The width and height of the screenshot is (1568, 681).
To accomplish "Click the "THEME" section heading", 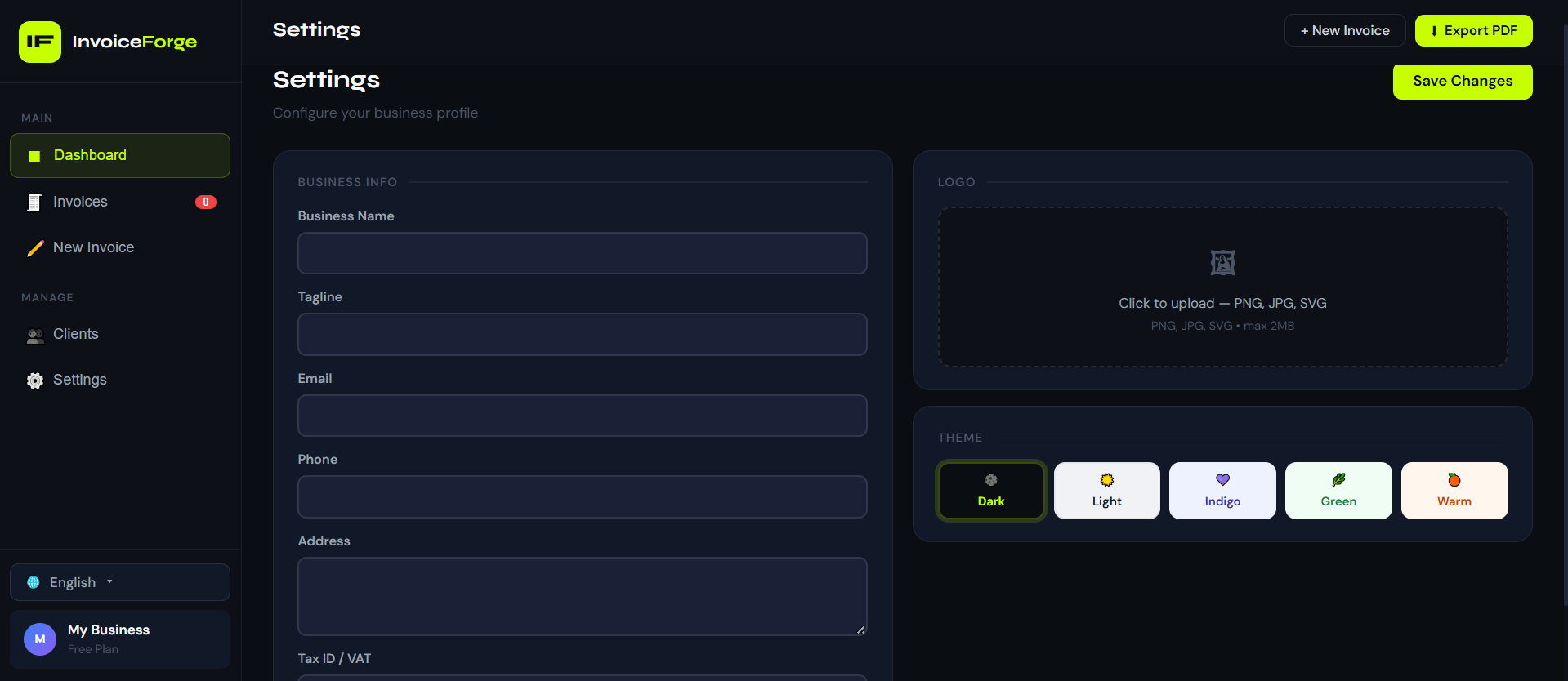I will 960,438.
